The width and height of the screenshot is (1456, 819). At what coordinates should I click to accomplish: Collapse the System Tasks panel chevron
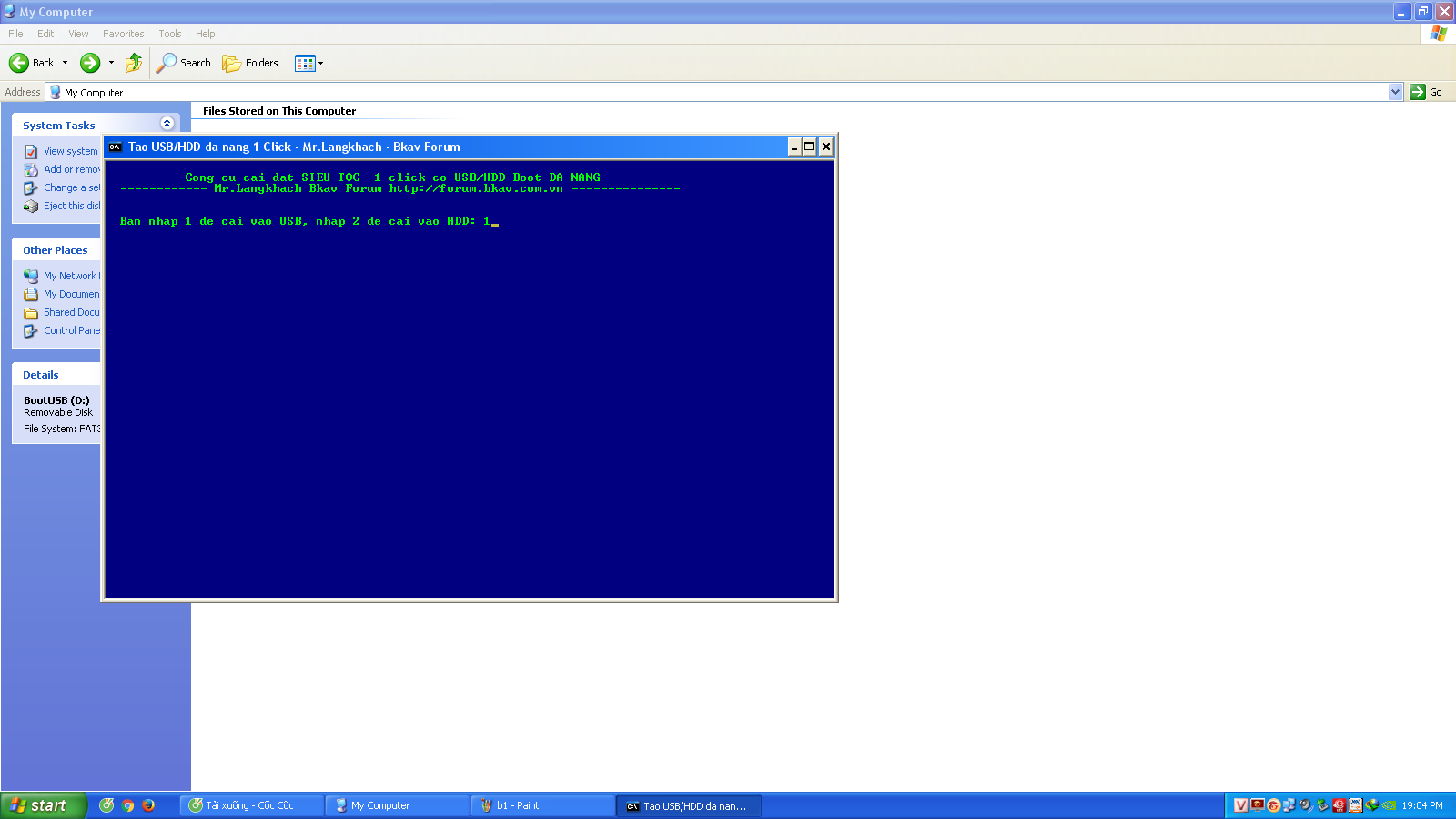coord(167,124)
